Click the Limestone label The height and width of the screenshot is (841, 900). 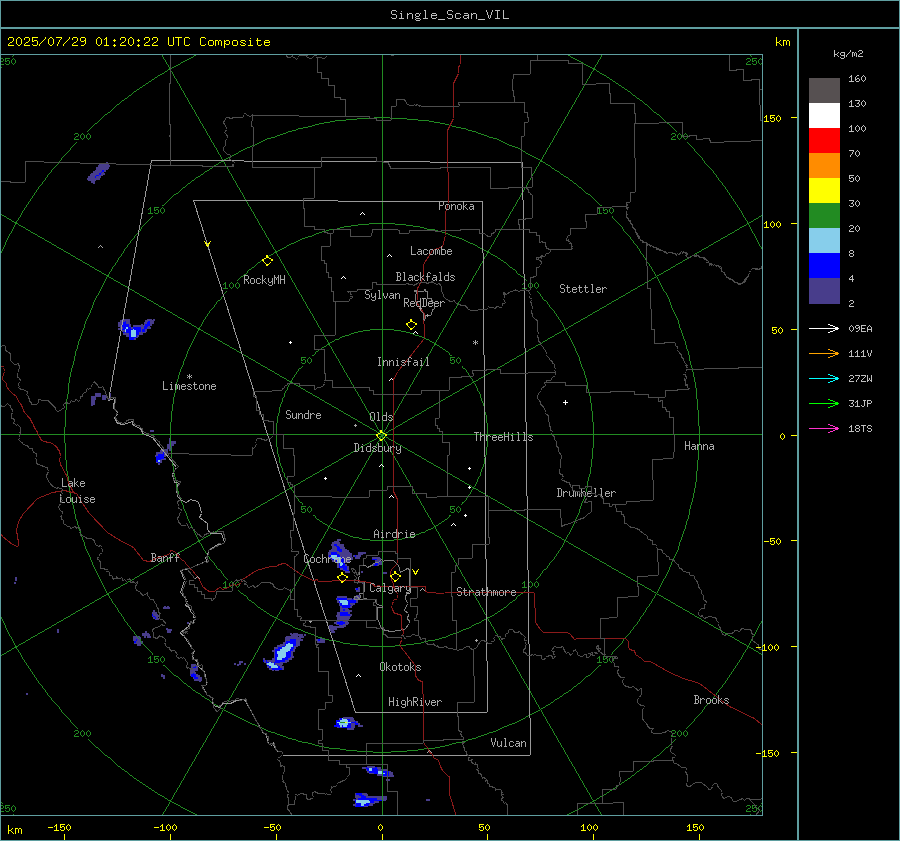point(189,386)
